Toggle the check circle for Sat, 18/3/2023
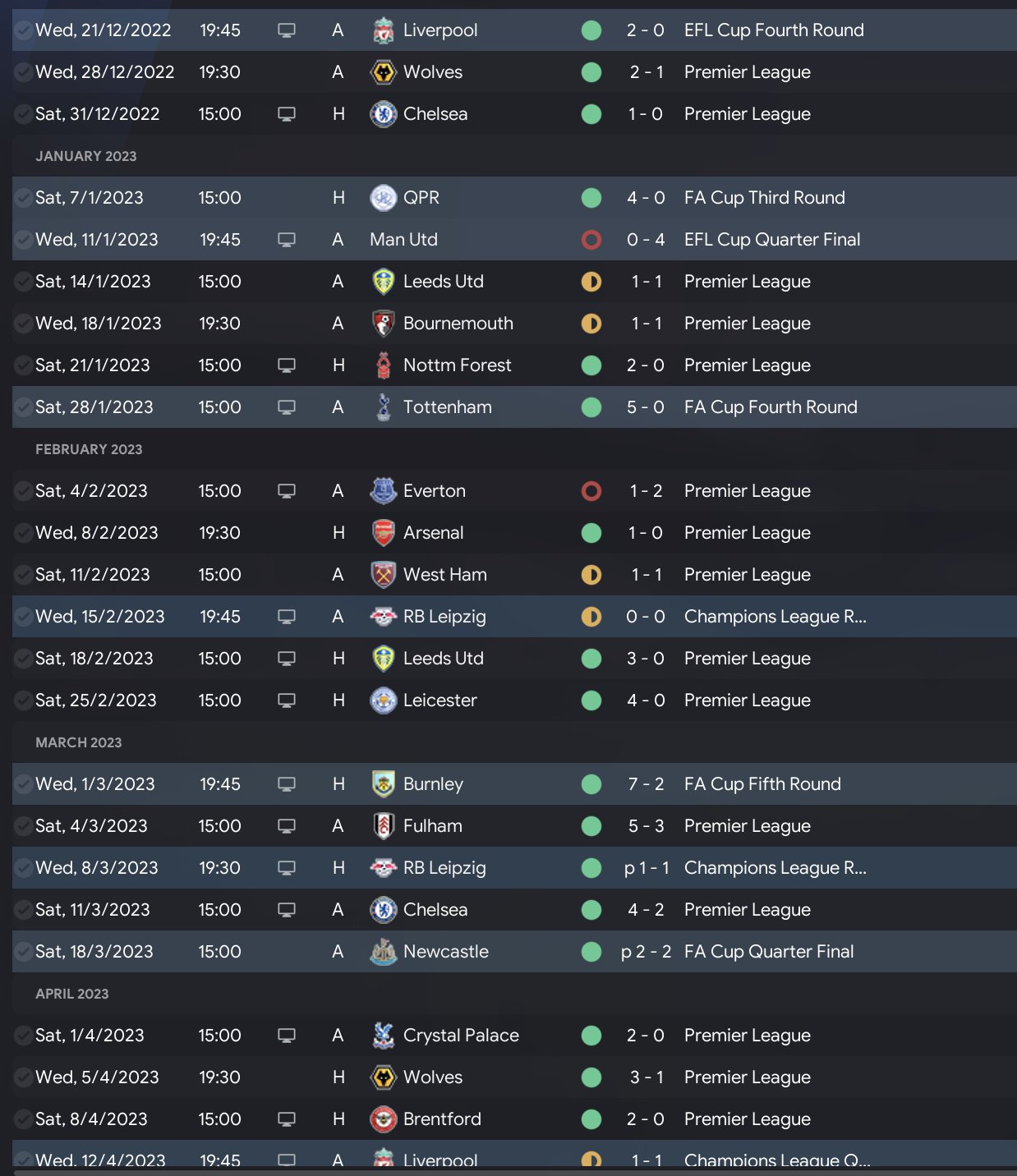The height and width of the screenshot is (1176, 1017). (x=23, y=952)
